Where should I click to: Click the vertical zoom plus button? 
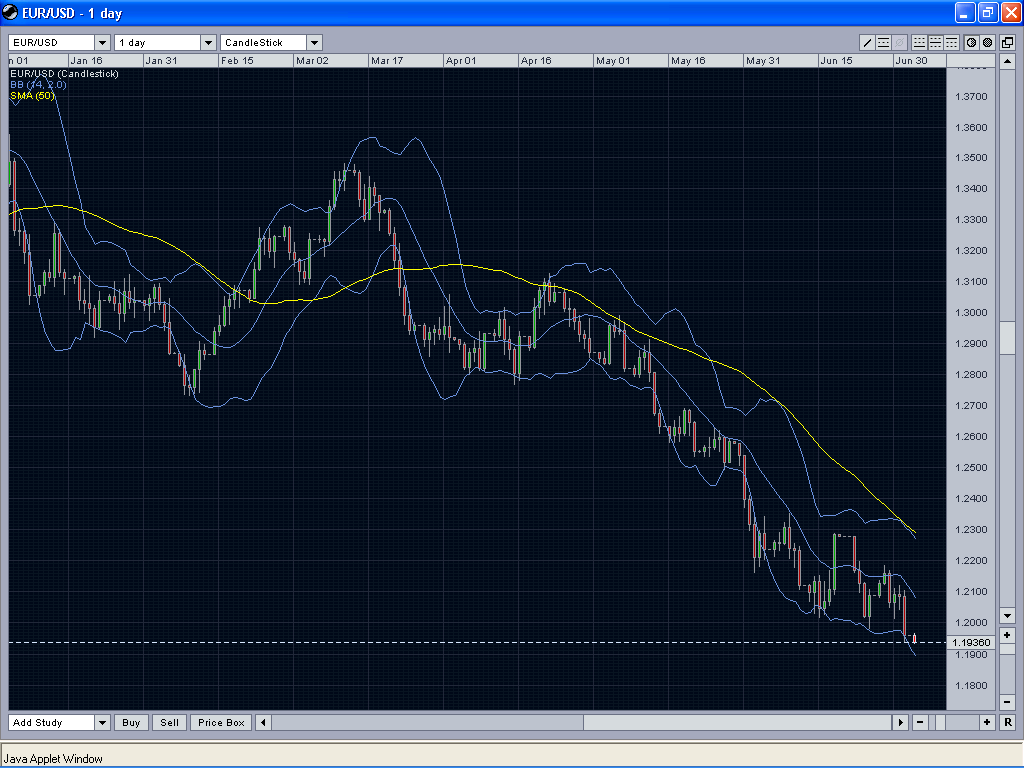[x=1007, y=635]
